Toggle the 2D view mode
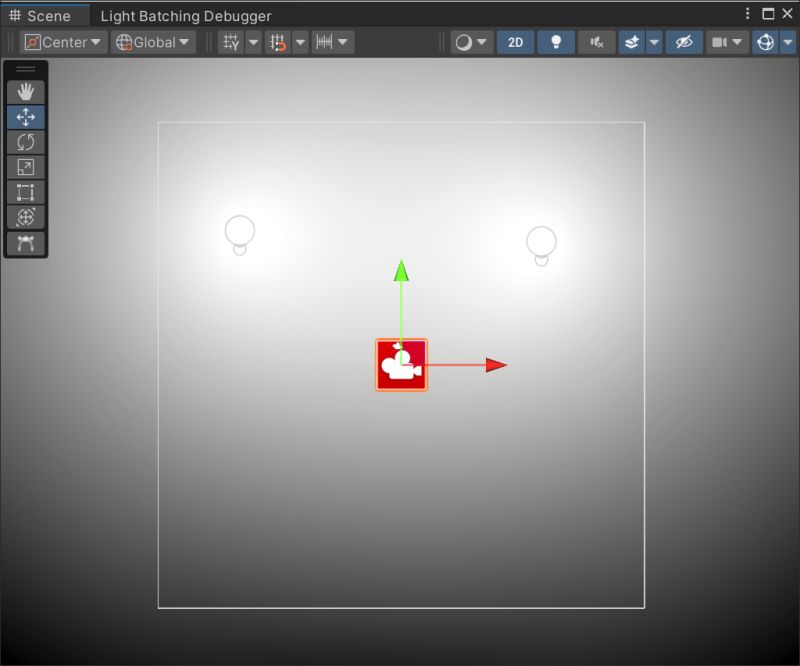The image size is (800, 666). (x=515, y=42)
